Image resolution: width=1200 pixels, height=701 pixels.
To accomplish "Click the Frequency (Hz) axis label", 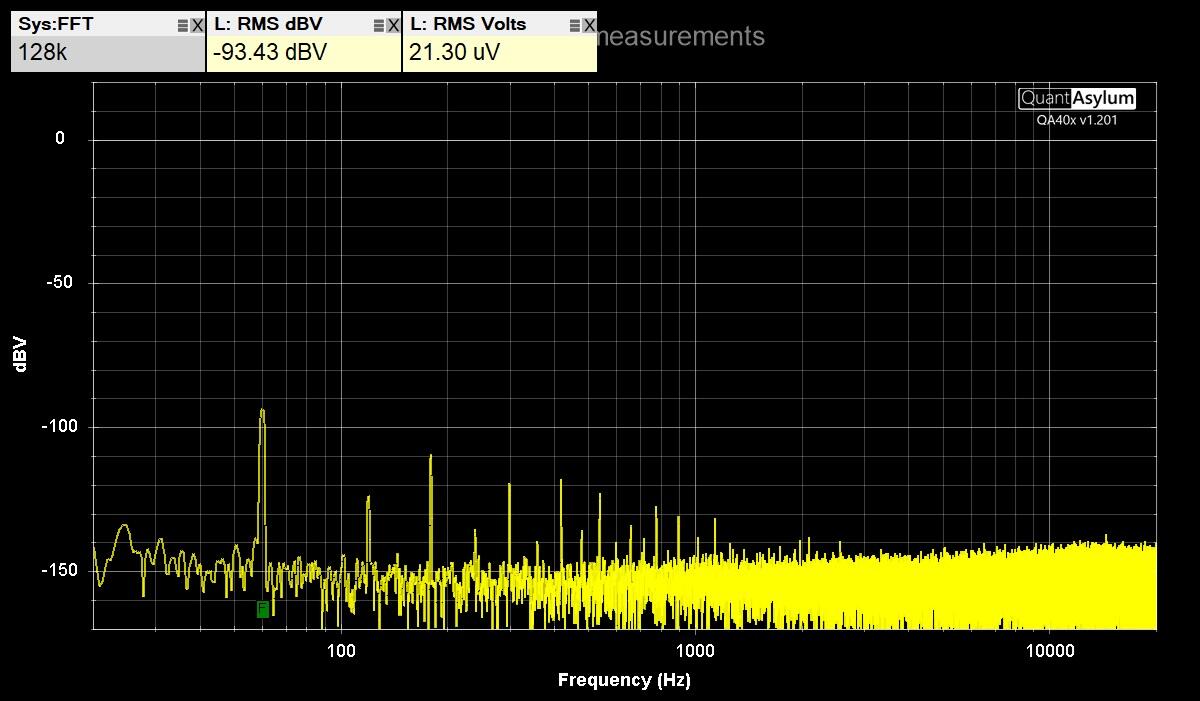I will [624, 680].
